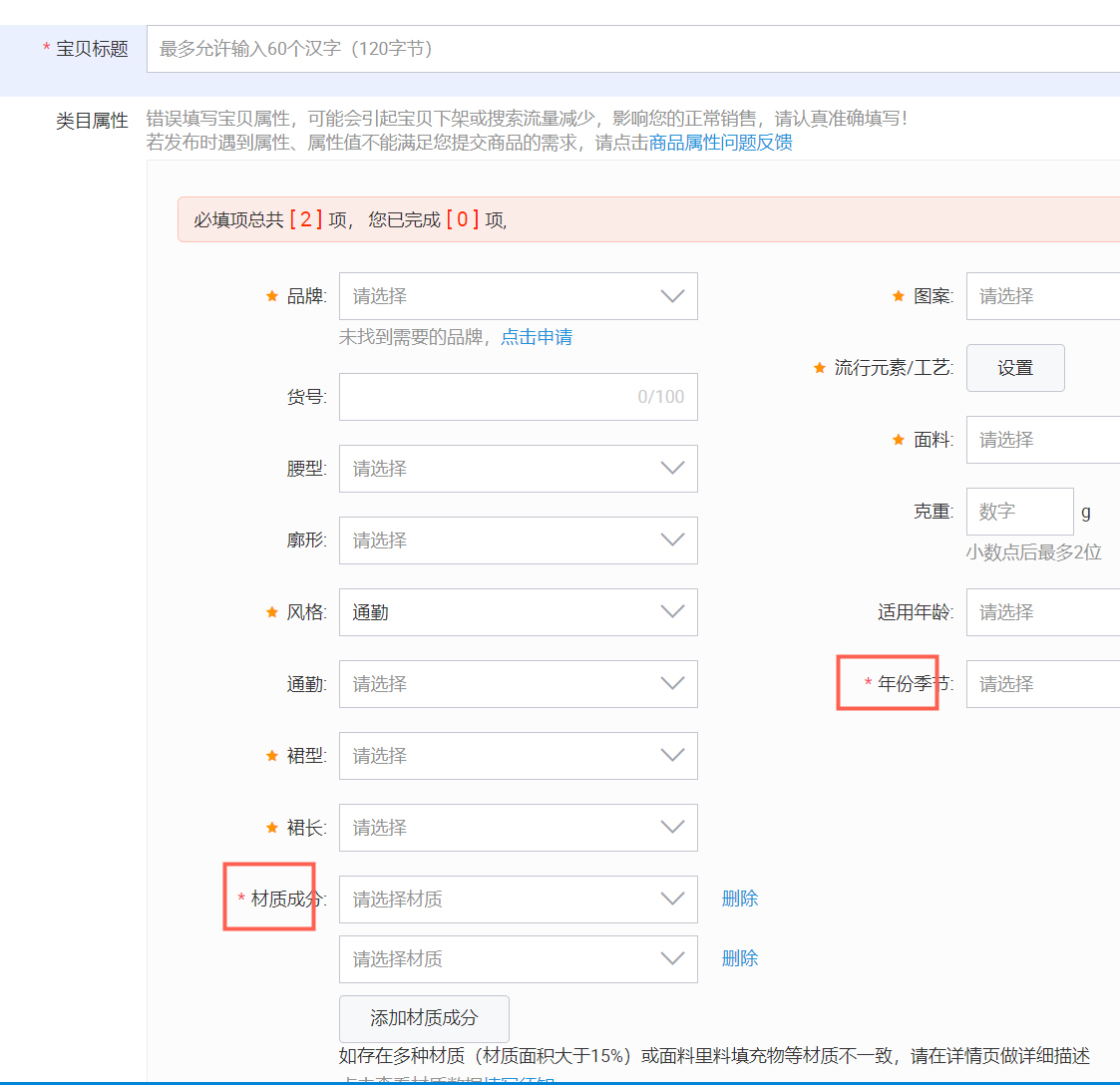Open the second 请选择材质 material dropdown
The width and height of the screenshot is (1120, 1085).
(518, 959)
